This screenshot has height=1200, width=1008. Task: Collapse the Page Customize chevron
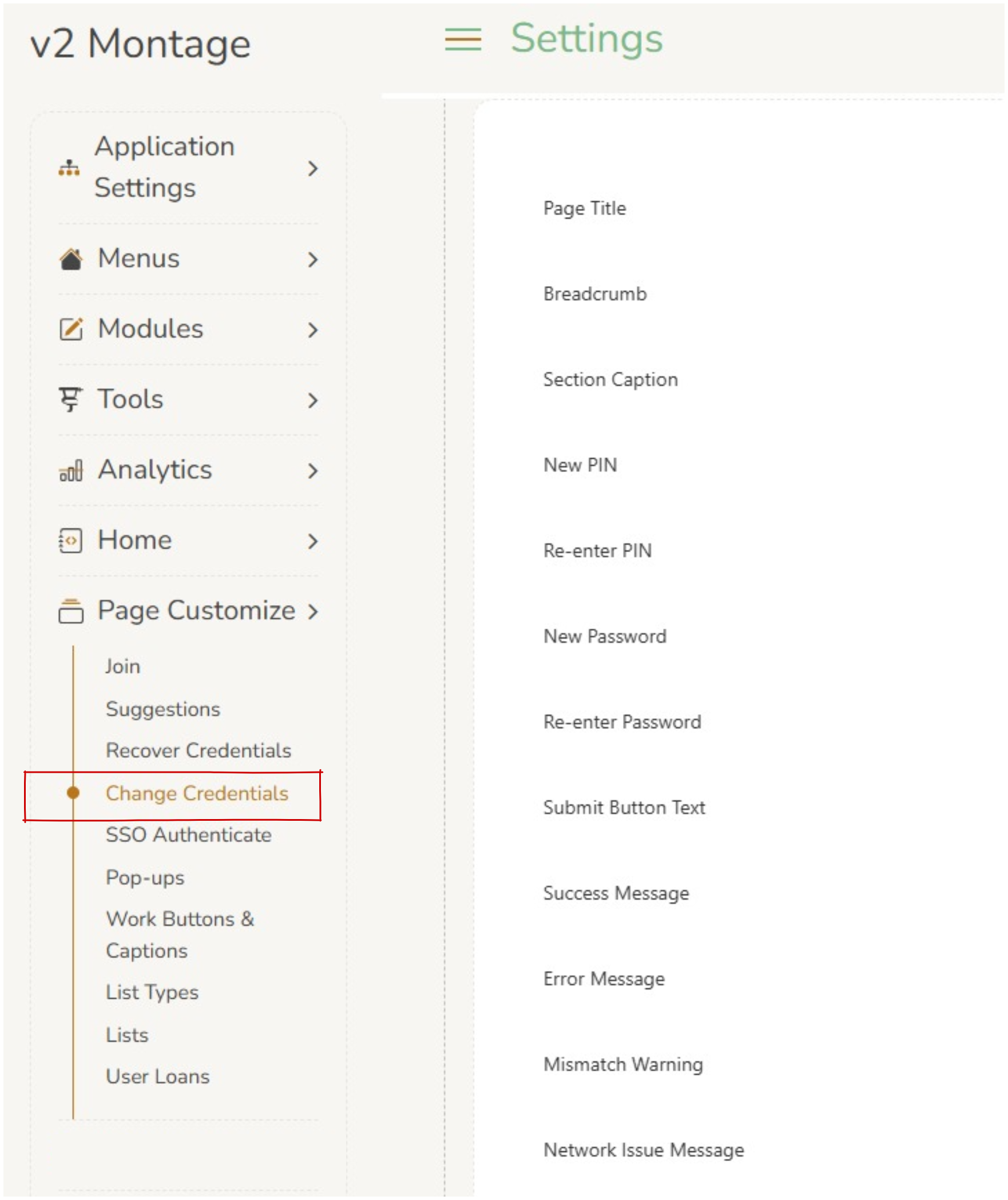click(x=312, y=611)
